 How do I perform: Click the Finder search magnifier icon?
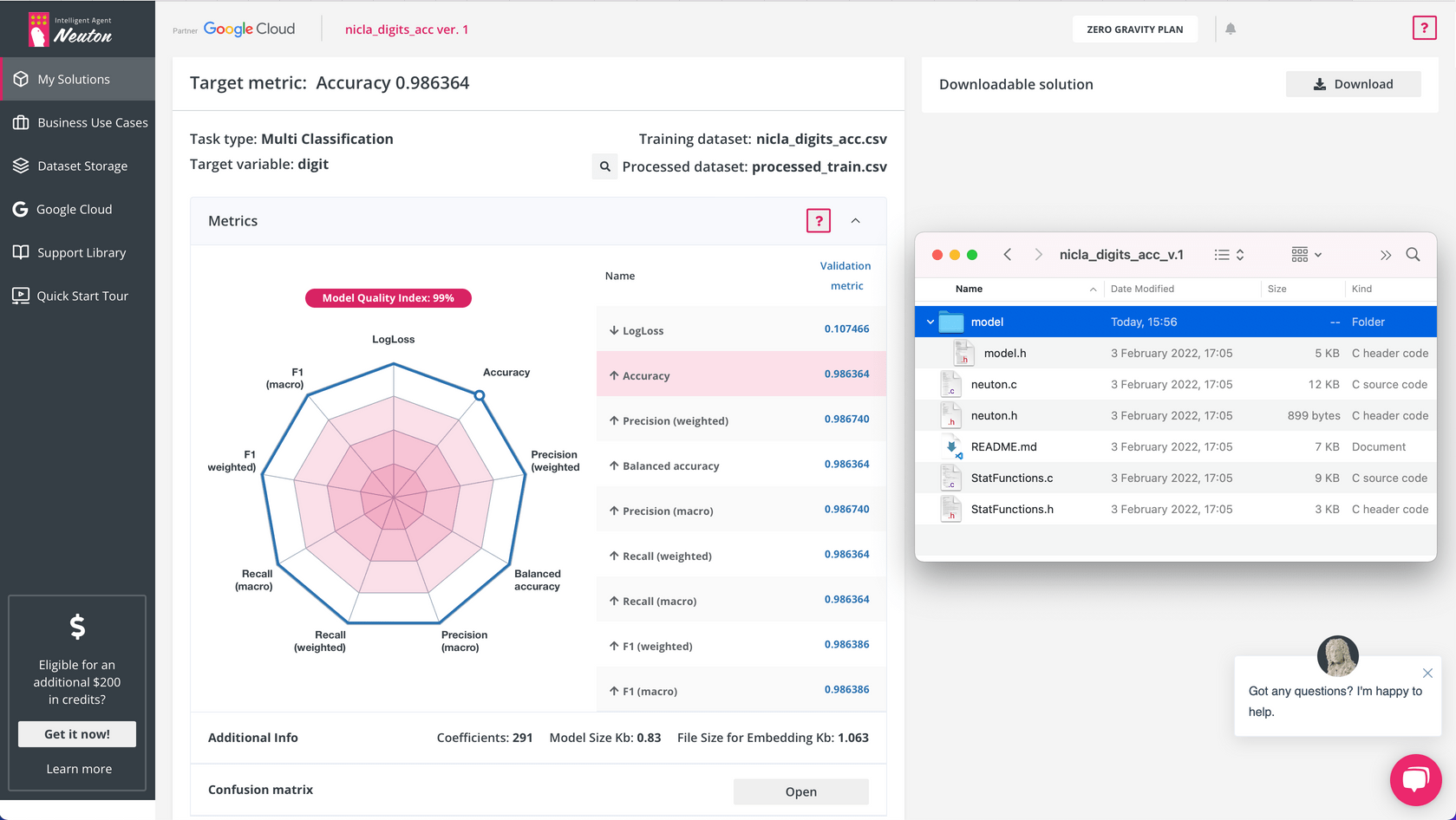pyautogui.click(x=1413, y=255)
